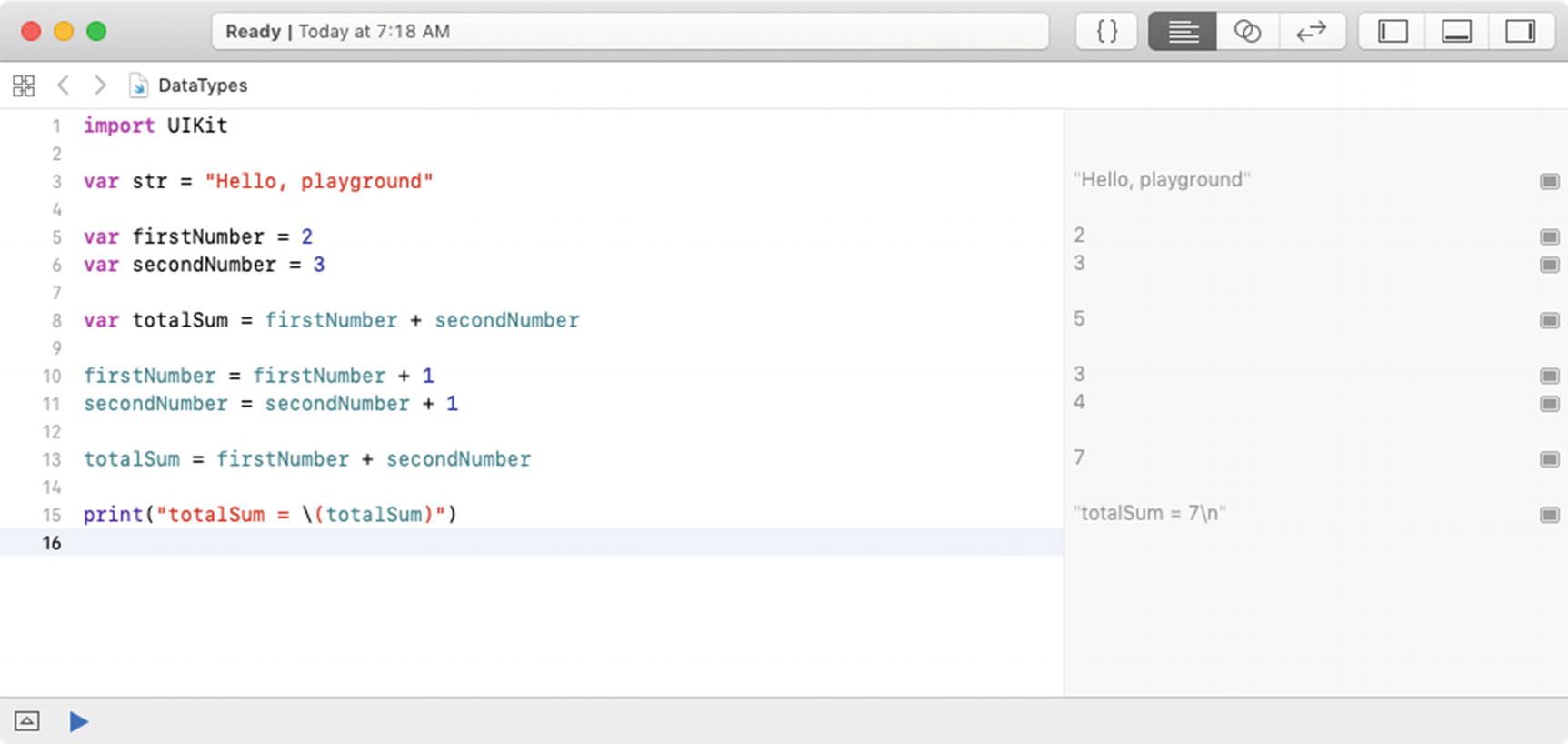Toggle the Debug area bottom panel
This screenshot has height=744, width=1568.
(x=1456, y=31)
